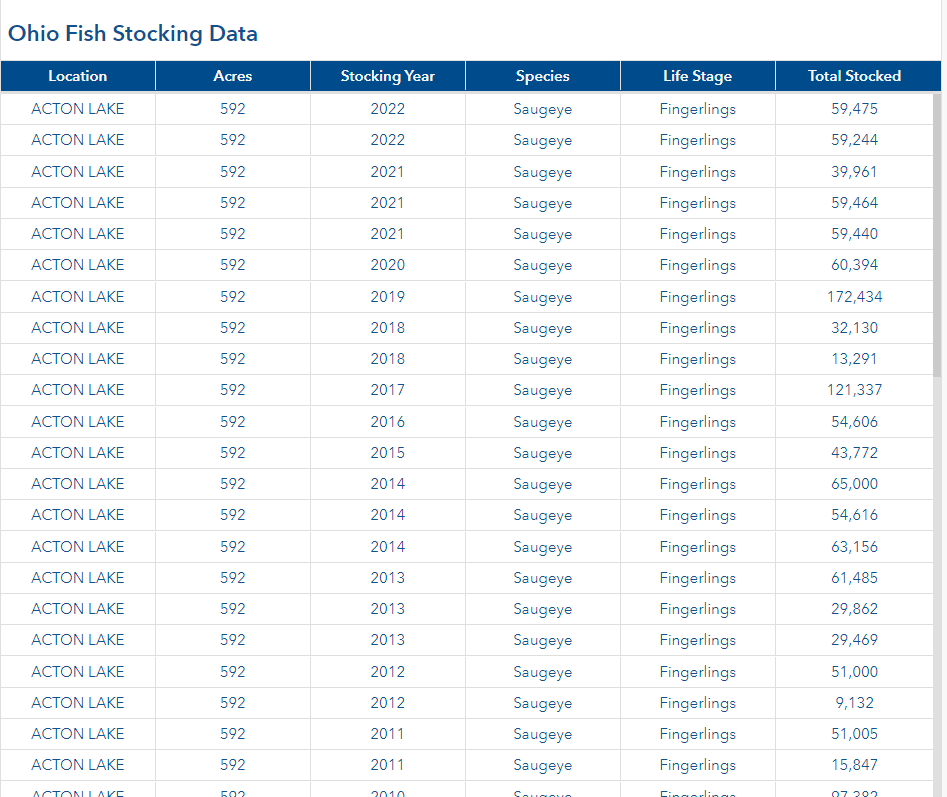Select the total stocked value 13,291
947x797 pixels.
[854, 359]
